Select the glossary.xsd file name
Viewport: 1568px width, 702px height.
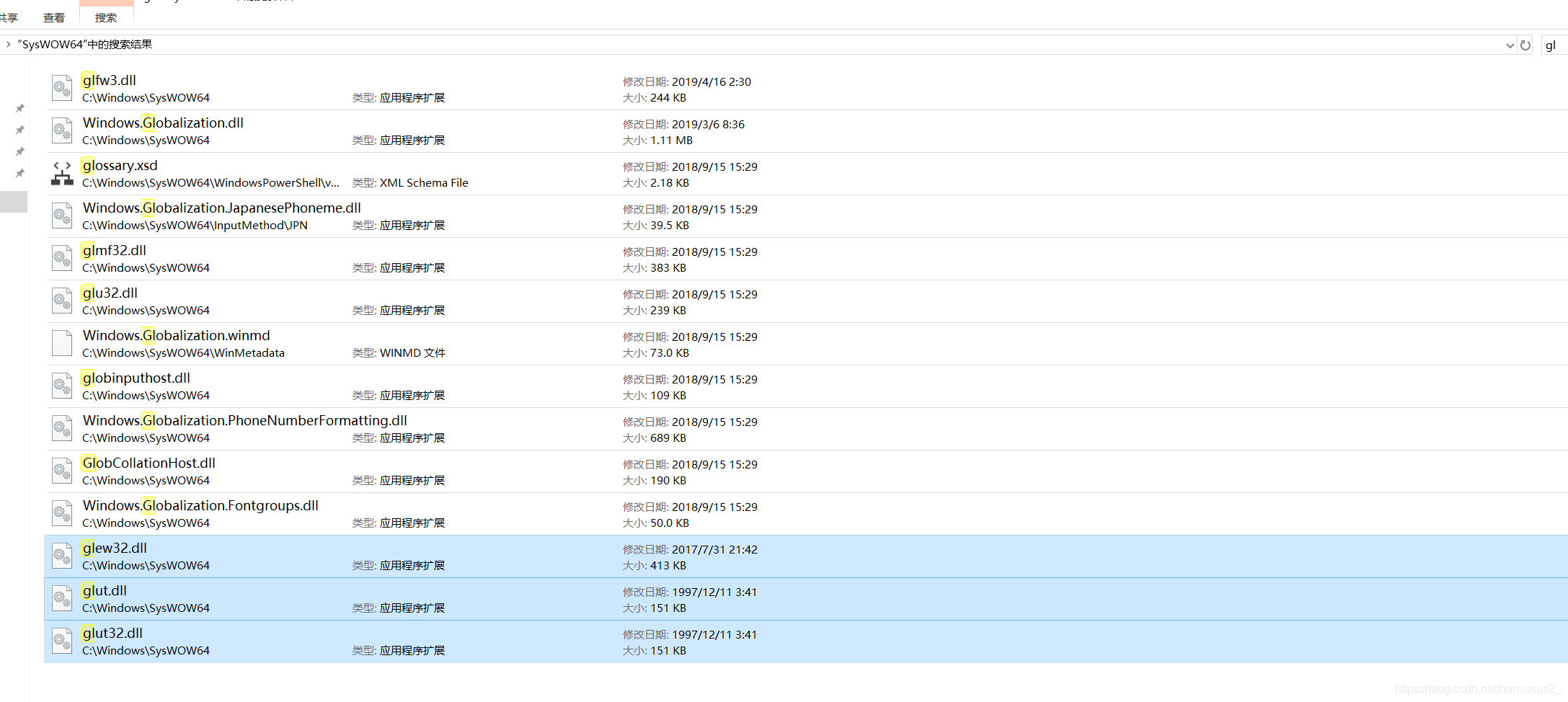120,165
